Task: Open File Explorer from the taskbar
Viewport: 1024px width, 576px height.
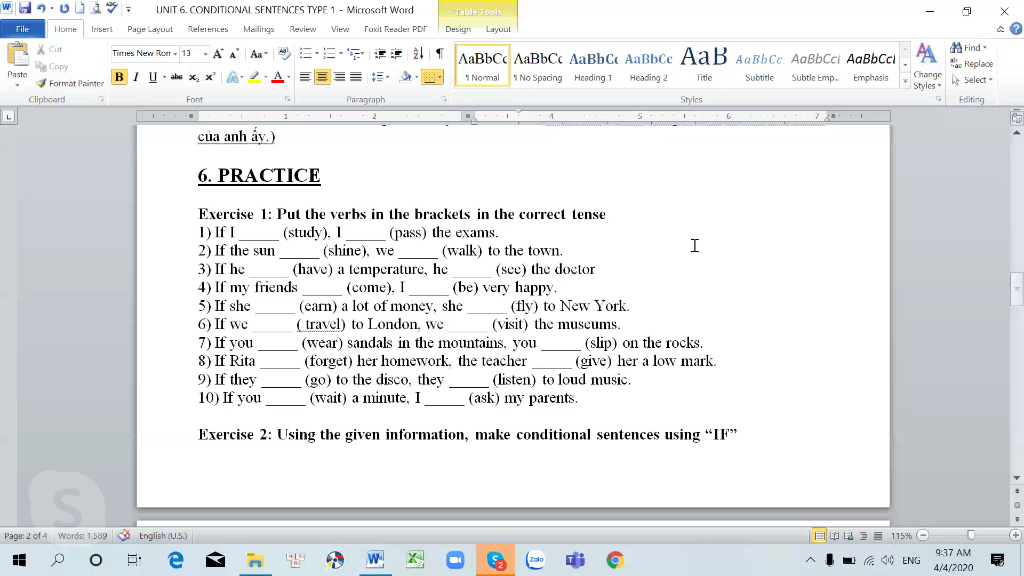Action: (x=255, y=560)
